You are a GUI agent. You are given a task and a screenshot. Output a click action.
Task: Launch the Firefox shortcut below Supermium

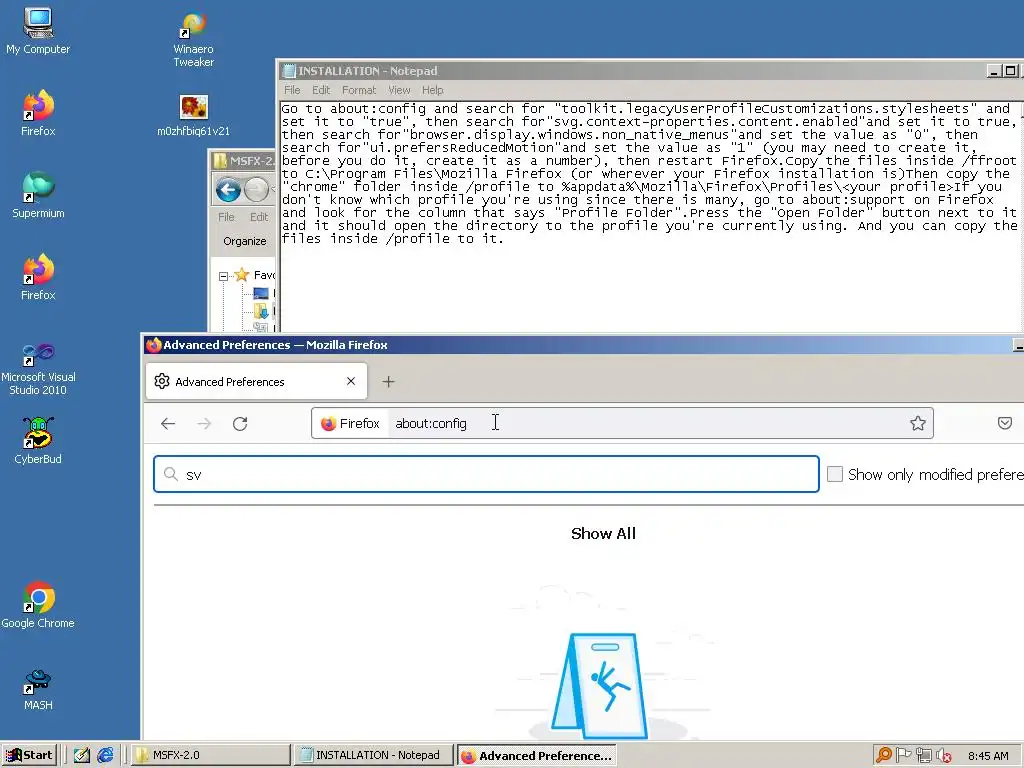coord(38,277)
